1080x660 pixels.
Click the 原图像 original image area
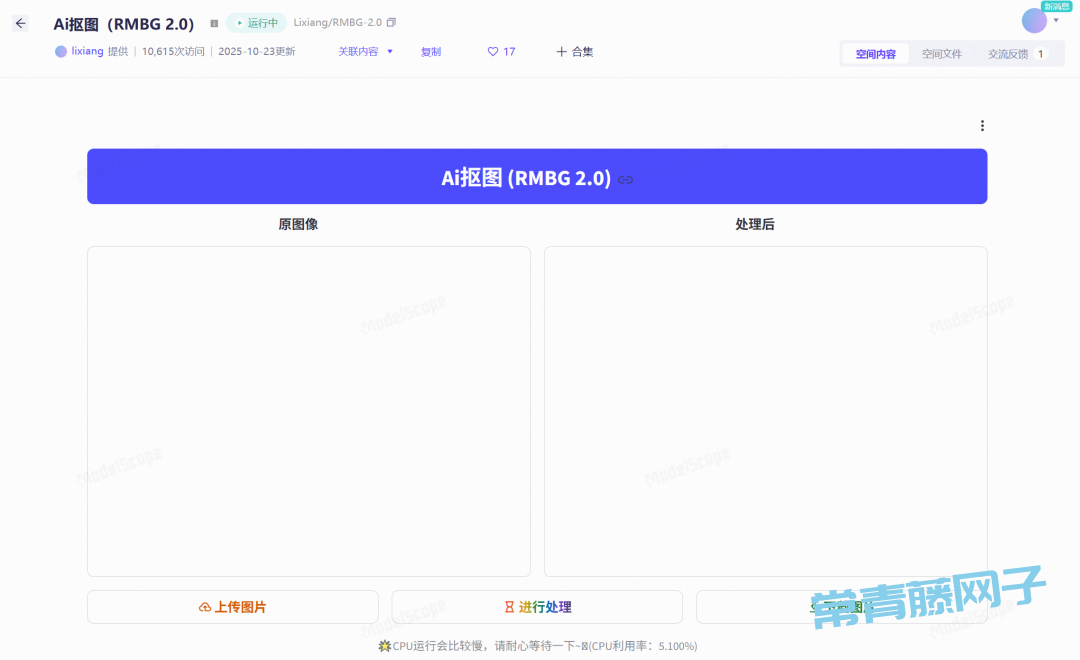click(x=308, y=411)
